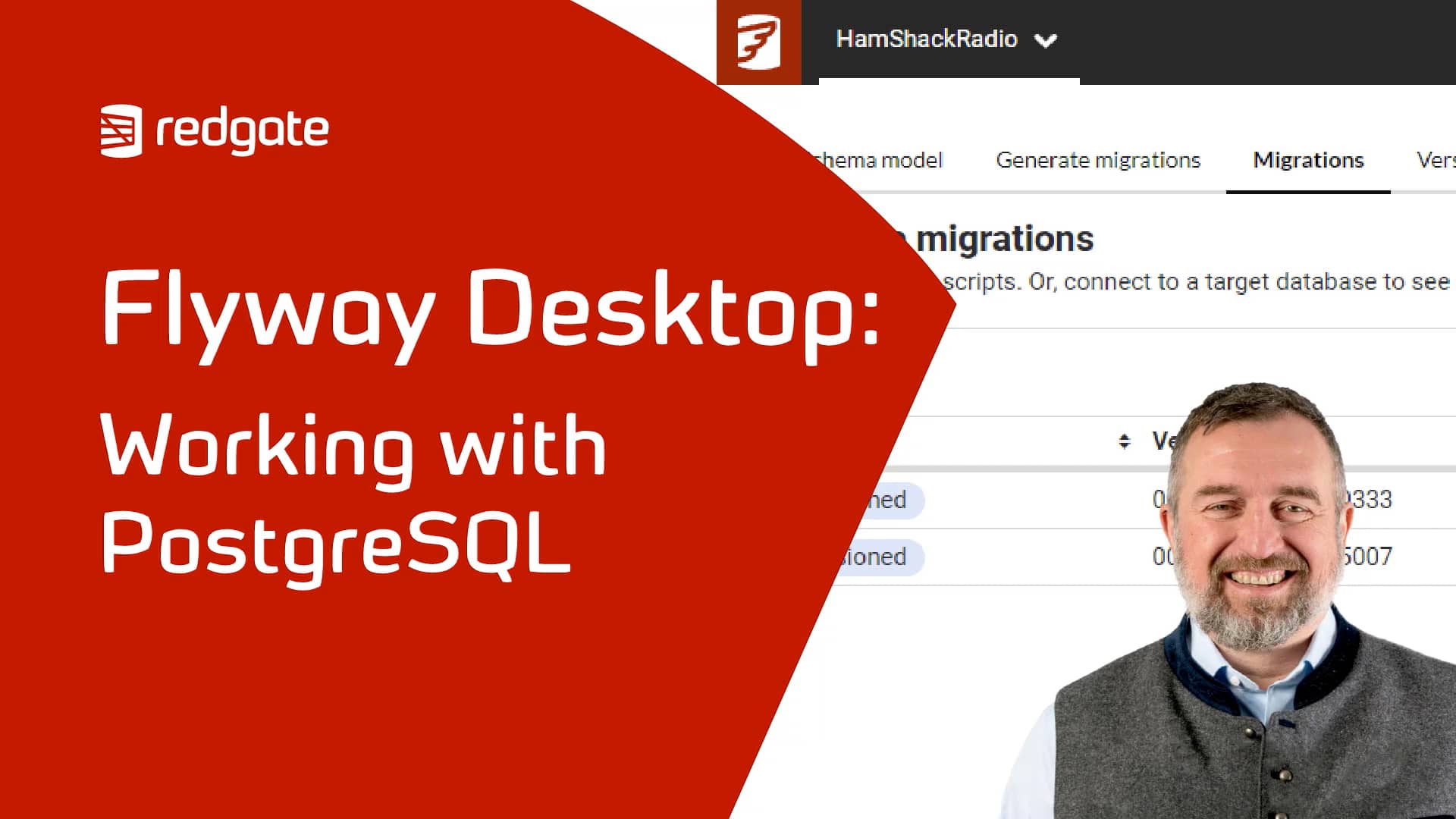The image size is (1456, 819).
Task: Open the Schema model tab
Action: pyautogui.click(x=878, y=160)
